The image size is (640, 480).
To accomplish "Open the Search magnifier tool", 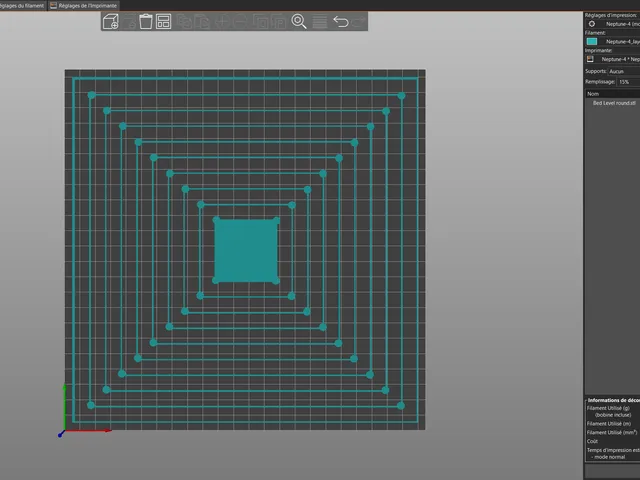I will (x=299, y=22).
